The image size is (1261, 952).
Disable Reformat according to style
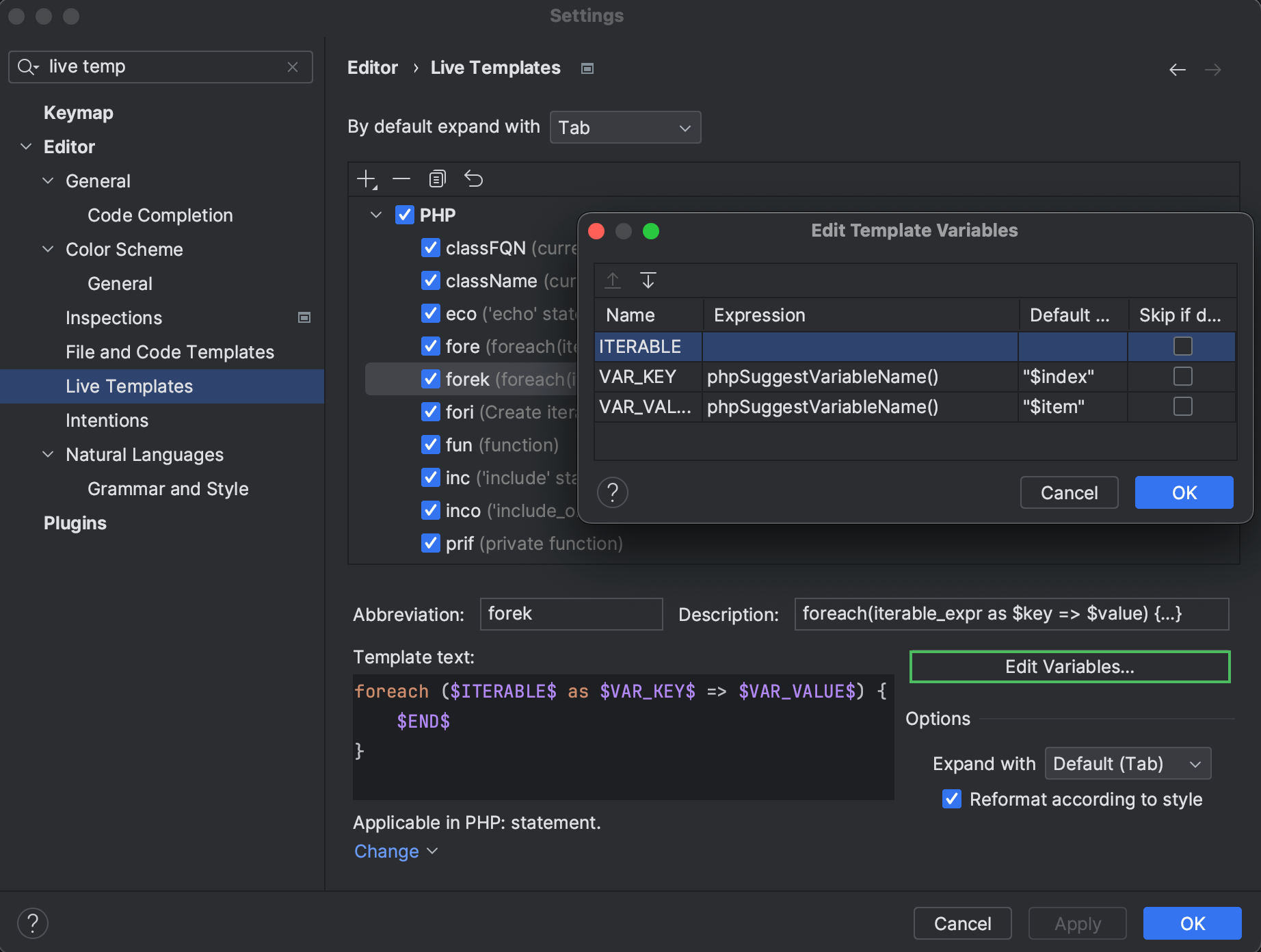point(951,799)
